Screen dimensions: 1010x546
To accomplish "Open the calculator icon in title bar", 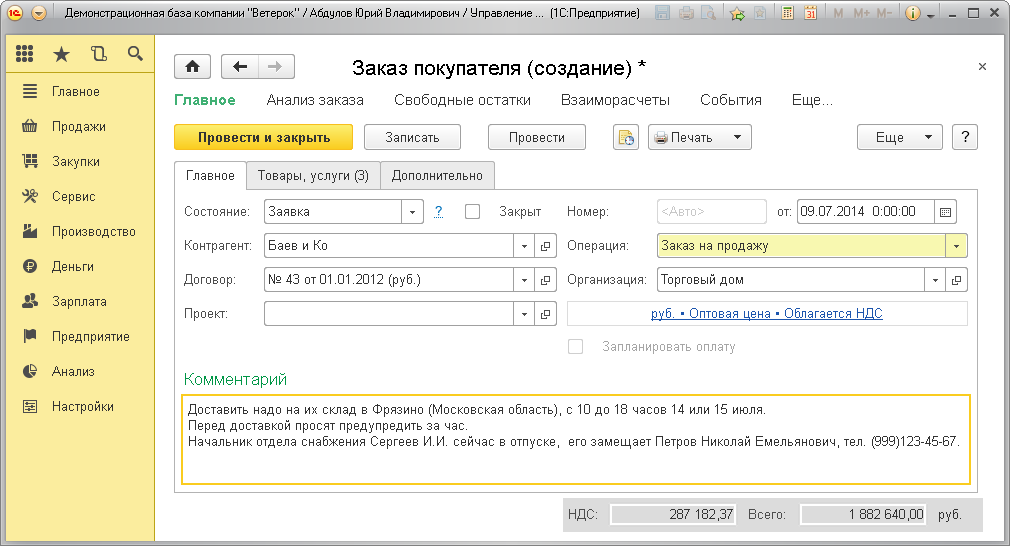I will click(x=787, y=13).
